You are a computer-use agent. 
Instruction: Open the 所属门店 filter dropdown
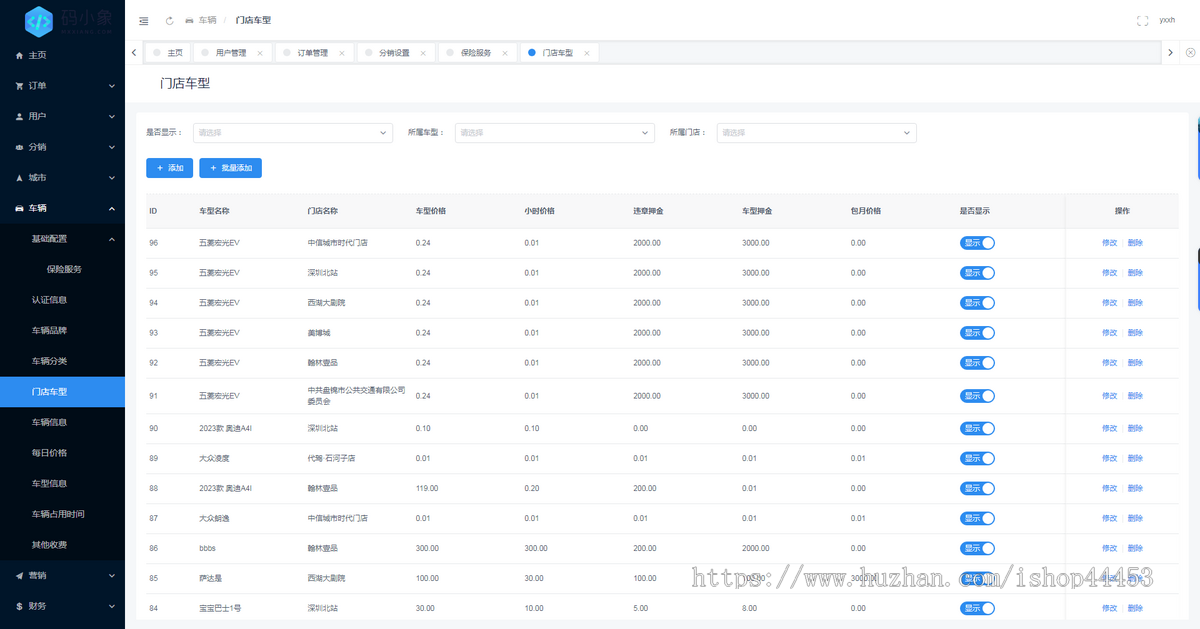[816, 132]
